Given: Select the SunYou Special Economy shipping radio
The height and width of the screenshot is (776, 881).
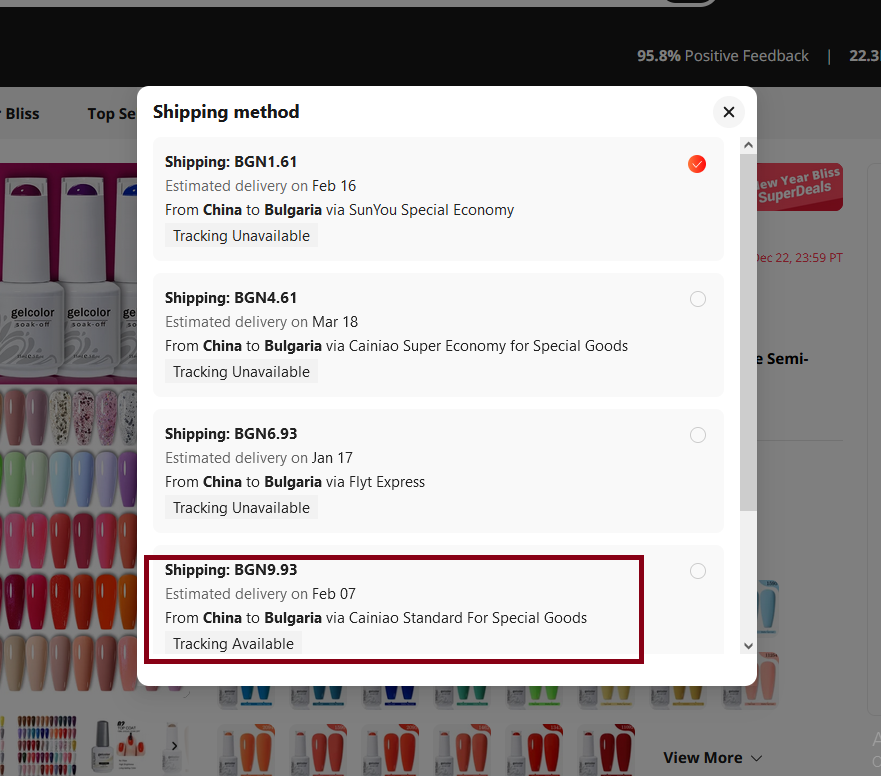Looking at the screenshot, I should pyautogui.click(x=697, y=164).
